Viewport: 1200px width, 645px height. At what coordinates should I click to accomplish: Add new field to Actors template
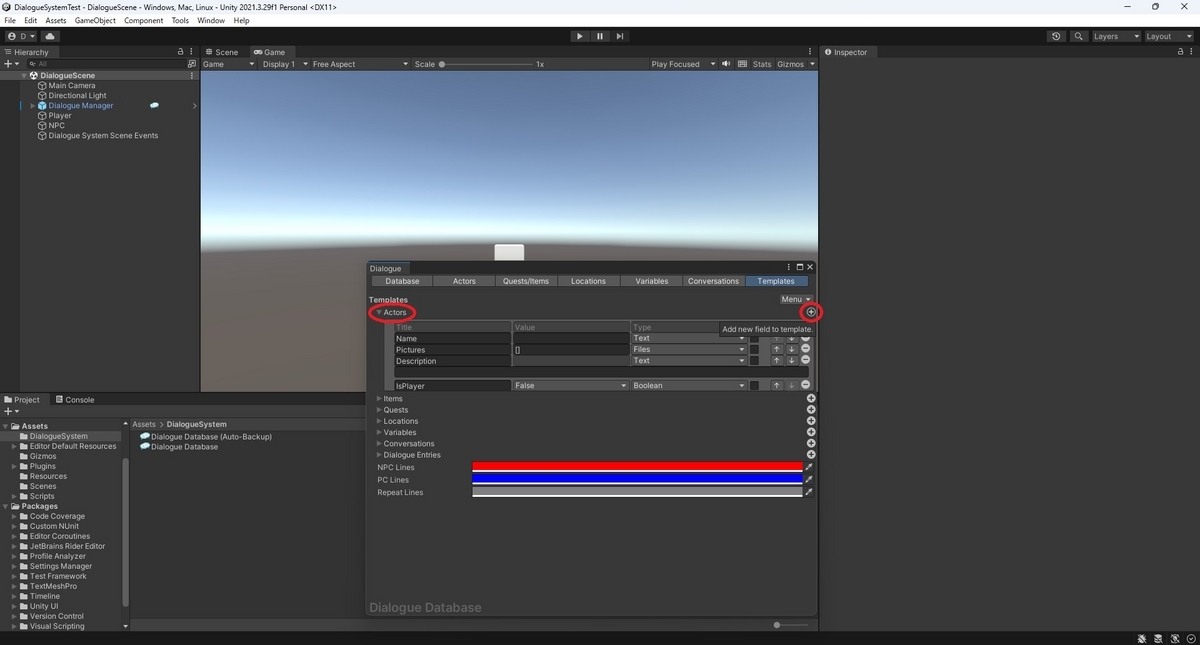811,312
